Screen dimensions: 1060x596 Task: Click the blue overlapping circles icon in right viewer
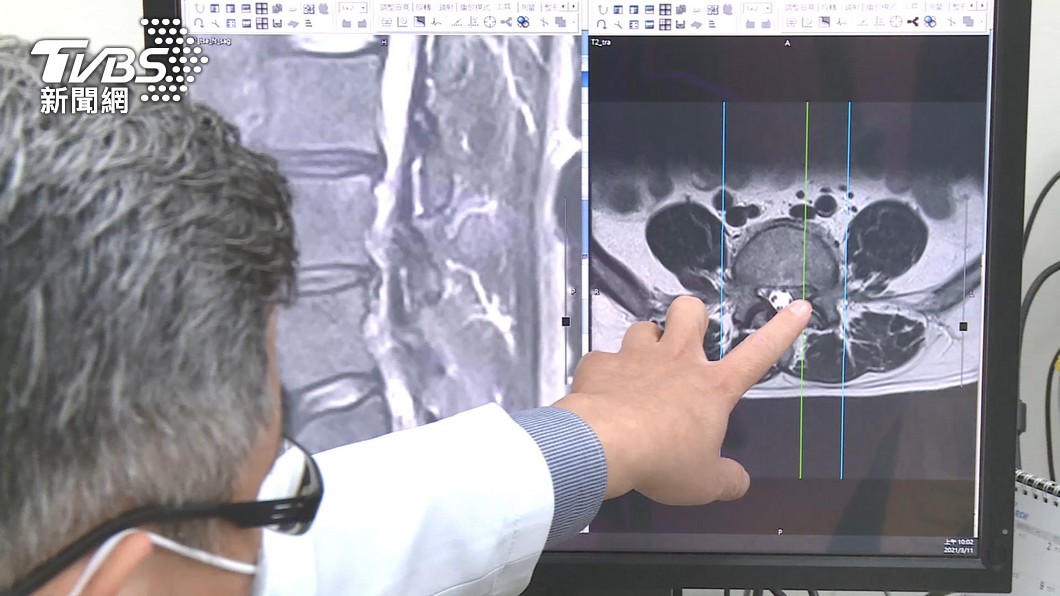tap(930, 22)
